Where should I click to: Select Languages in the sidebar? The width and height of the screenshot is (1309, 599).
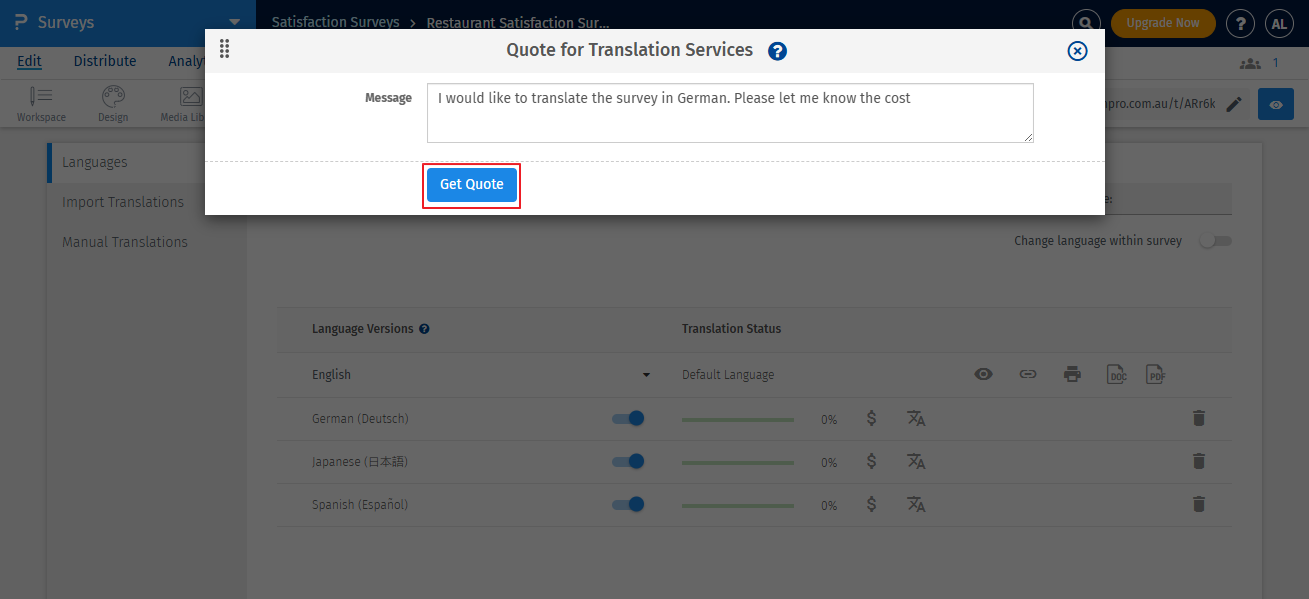(145, 162)
